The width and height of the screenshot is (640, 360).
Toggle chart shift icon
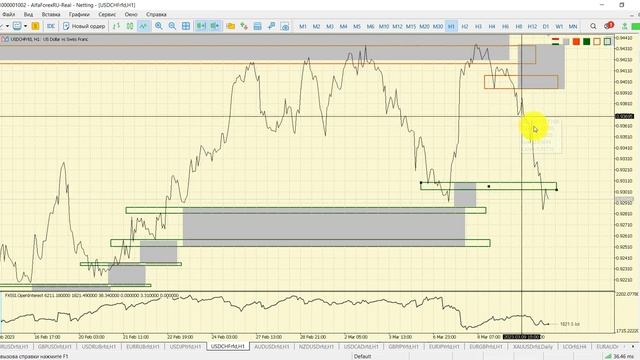(x=215, y=26)
